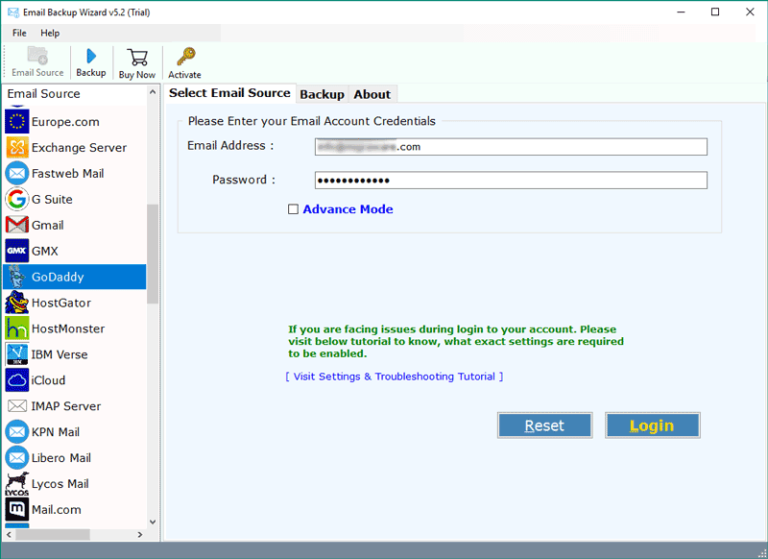Screen dimensions: 768x559
Task: Click inside the Password field
Action: tap(511, 180)
